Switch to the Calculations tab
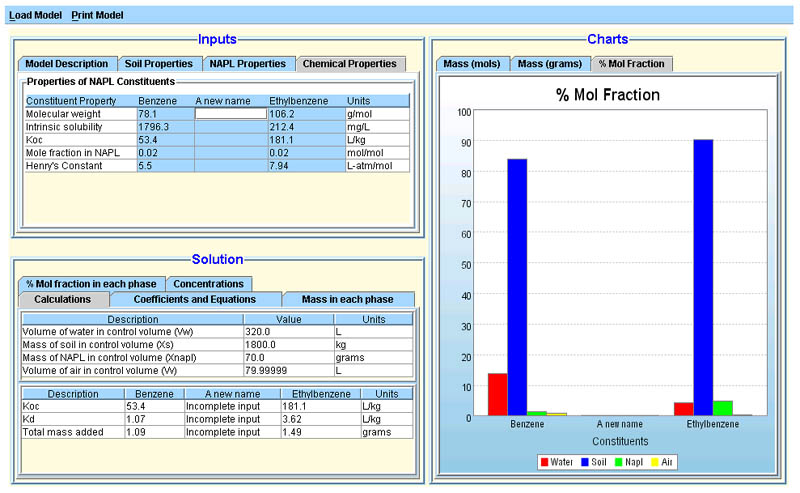 point(63,299)
